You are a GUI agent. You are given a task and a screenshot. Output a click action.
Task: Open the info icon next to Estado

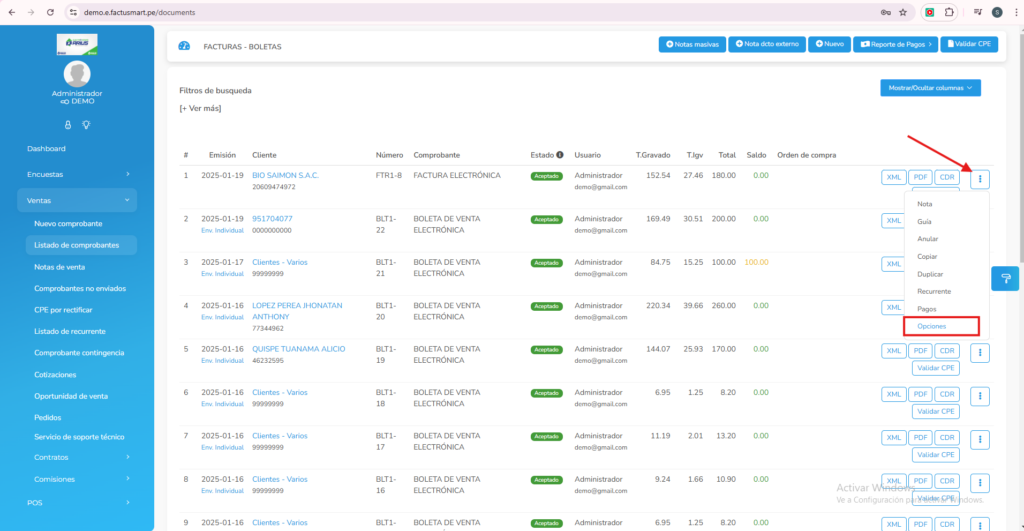coord(560,155)
